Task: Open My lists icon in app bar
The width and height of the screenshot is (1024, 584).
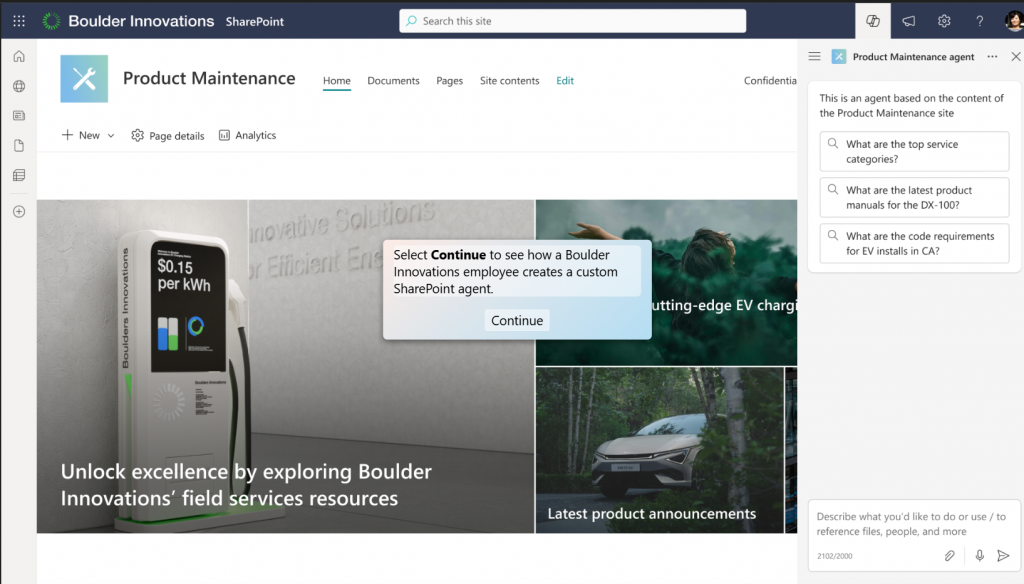Action: point(19,175)
